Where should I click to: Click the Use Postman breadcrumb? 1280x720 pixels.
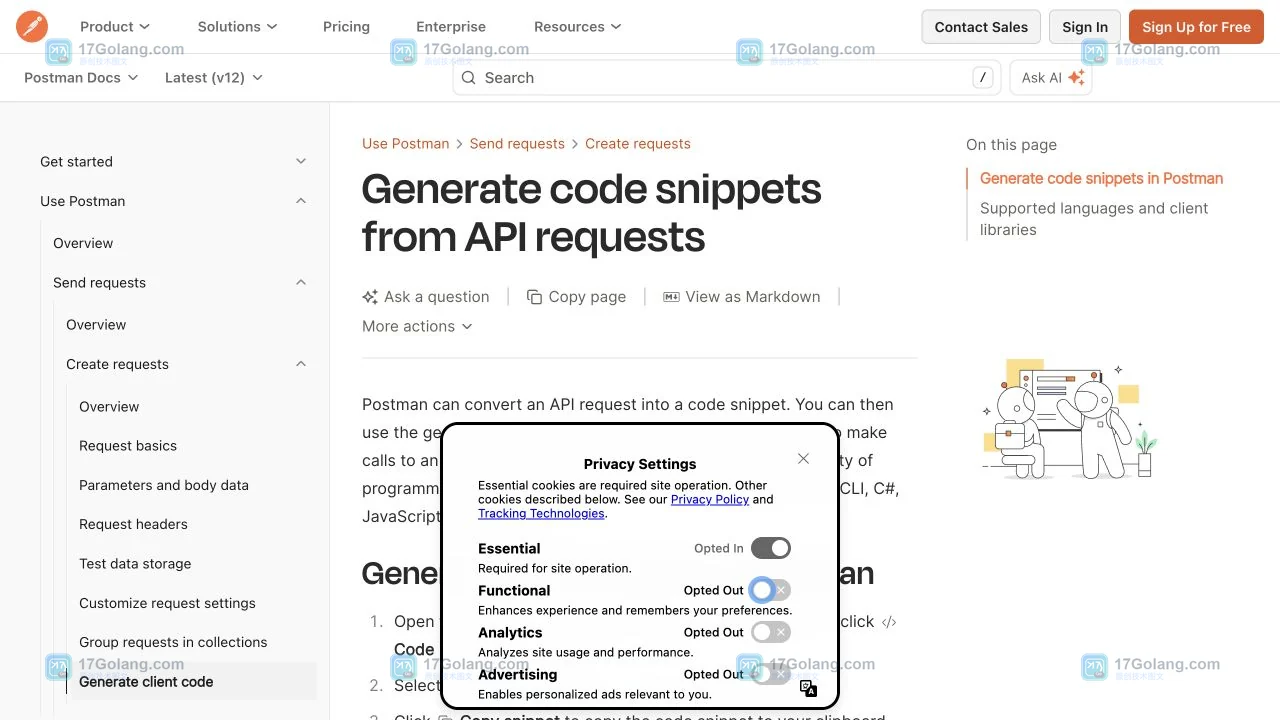click(x=406, y=144)
